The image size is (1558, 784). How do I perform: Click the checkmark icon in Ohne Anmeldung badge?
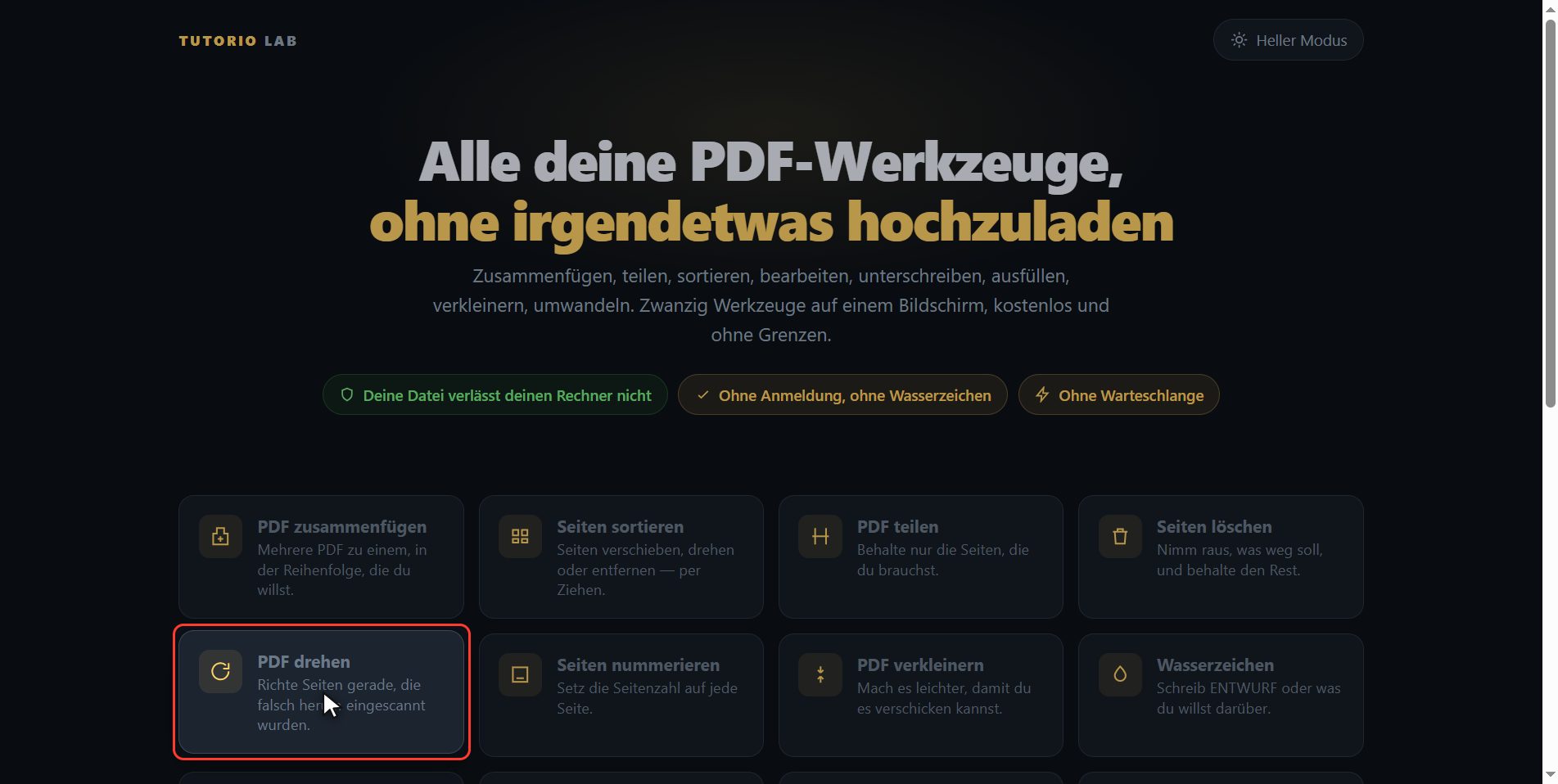coord(702,395)
